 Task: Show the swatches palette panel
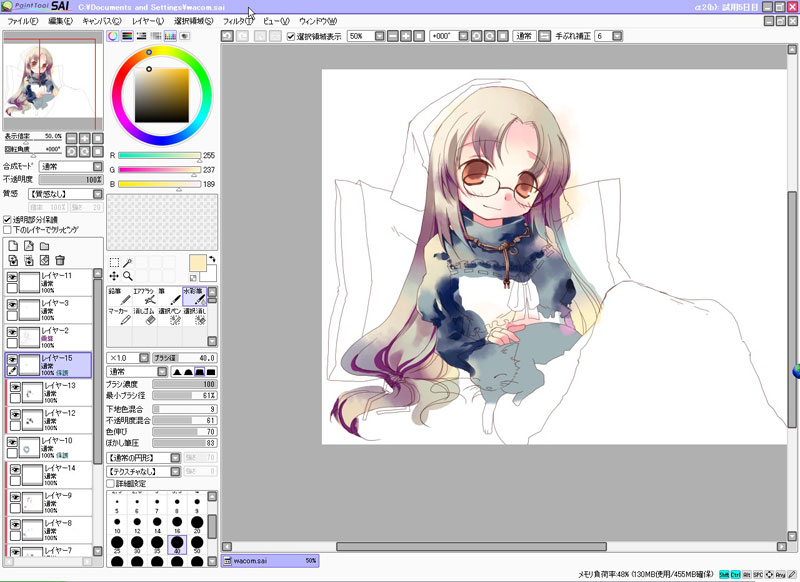coord(170,36)
